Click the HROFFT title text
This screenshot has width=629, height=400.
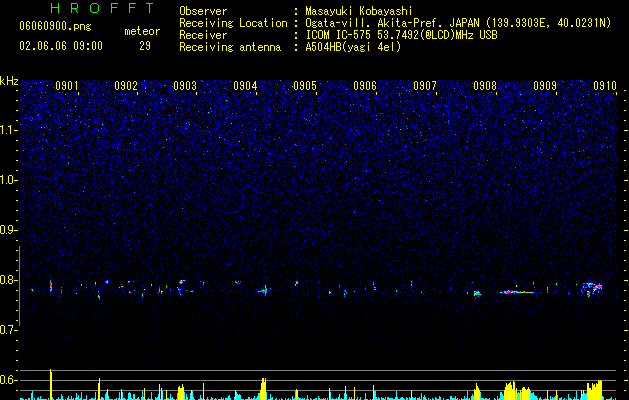point(102,8)
